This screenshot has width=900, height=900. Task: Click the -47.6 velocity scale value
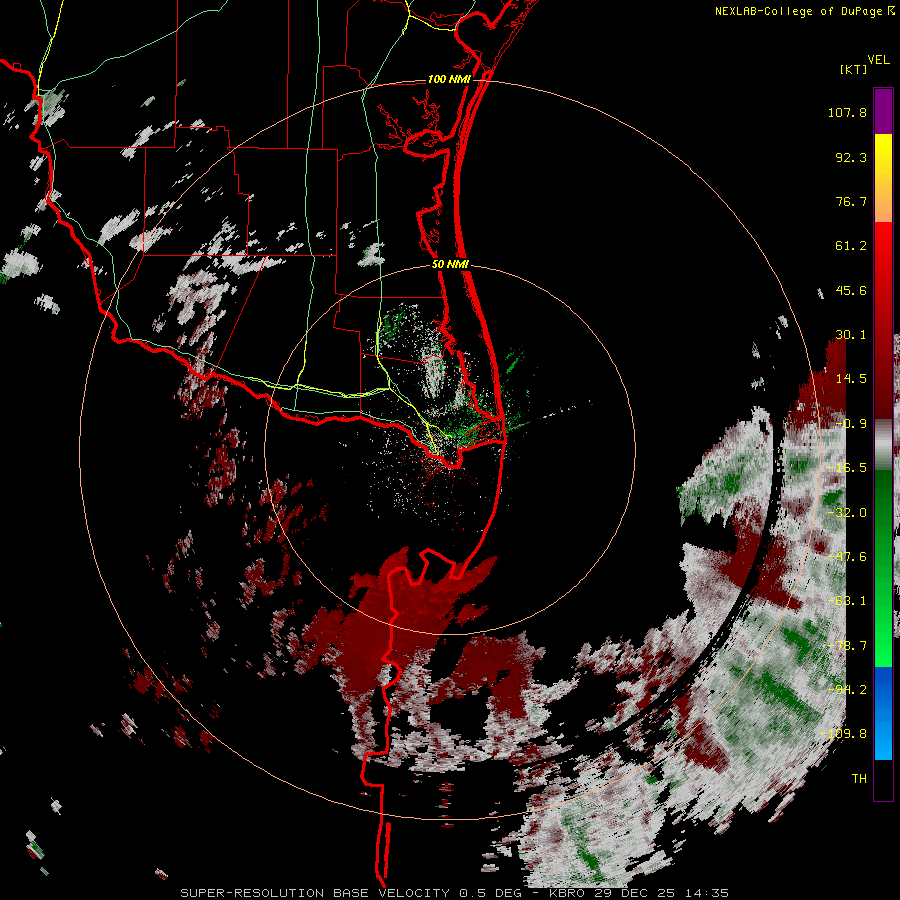pyautogui.click(x=847, y=557)
